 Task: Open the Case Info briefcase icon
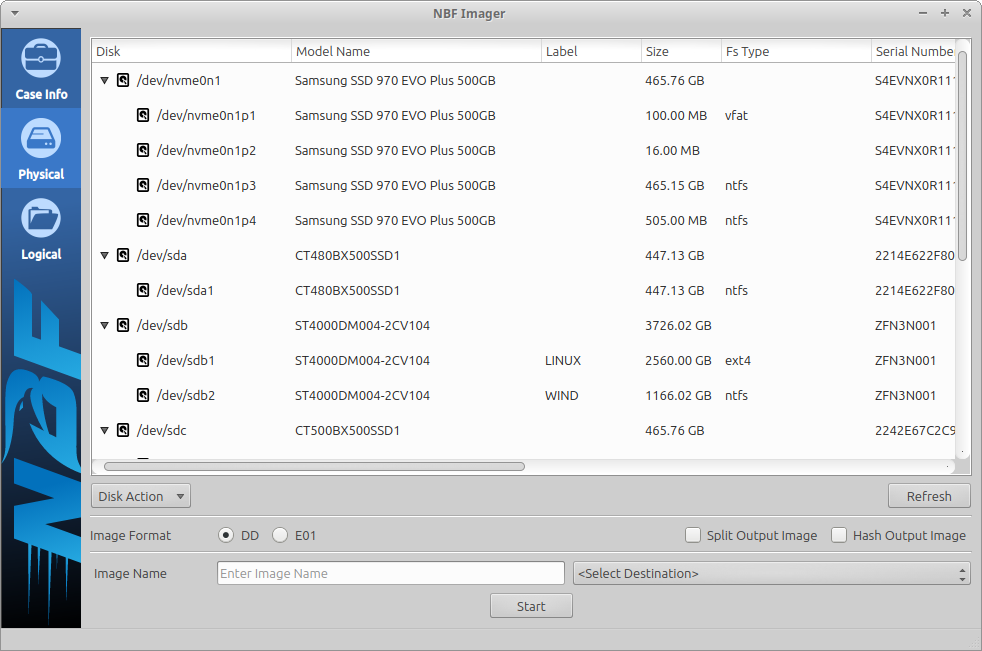pyautogui.click(x=41, y=59)
